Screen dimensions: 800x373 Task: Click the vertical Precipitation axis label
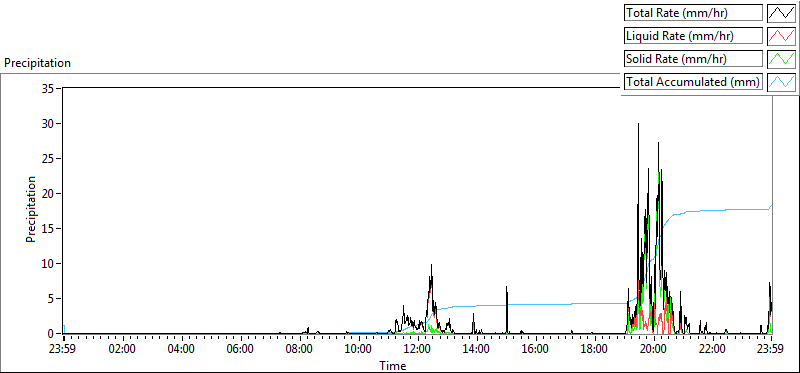point(31,209)
